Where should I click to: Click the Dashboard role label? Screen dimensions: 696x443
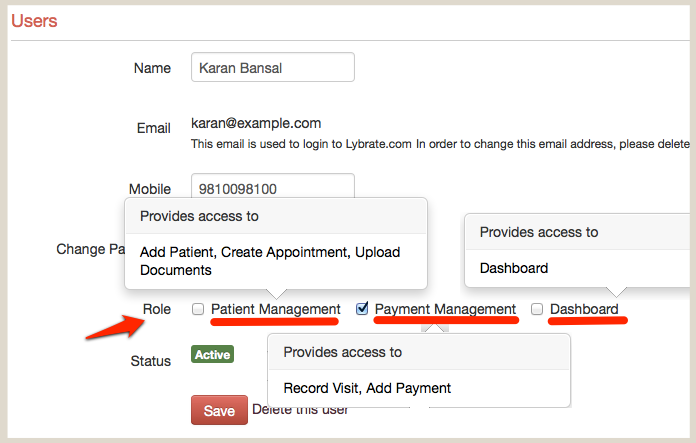584,309
